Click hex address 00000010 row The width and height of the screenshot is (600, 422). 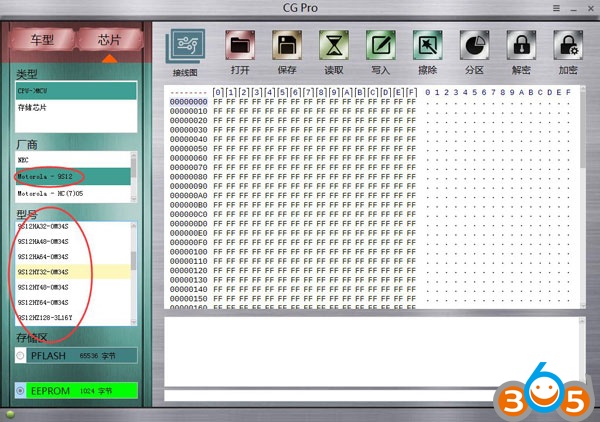click(x=189, y=111)
